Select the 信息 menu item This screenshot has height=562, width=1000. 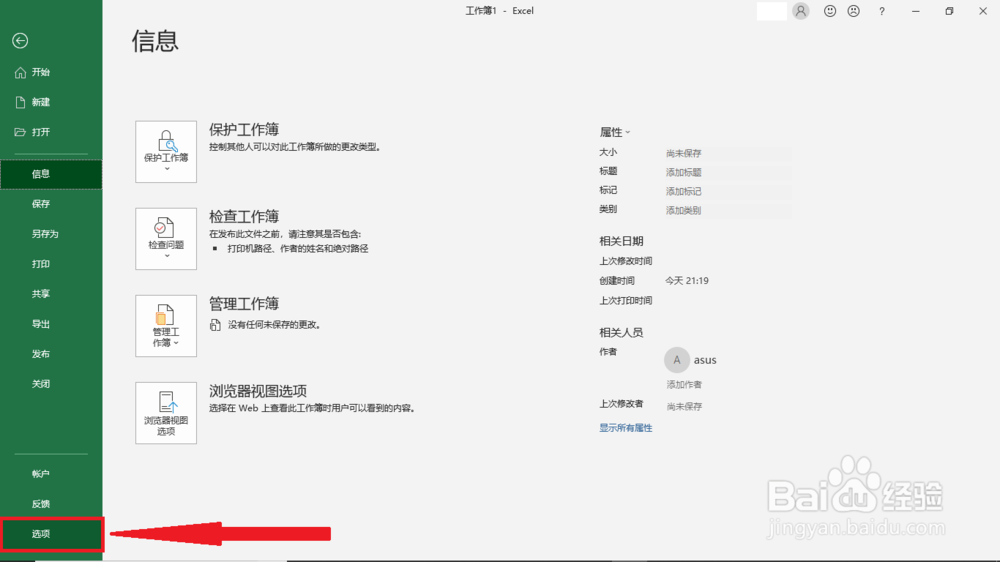(51, 174)
